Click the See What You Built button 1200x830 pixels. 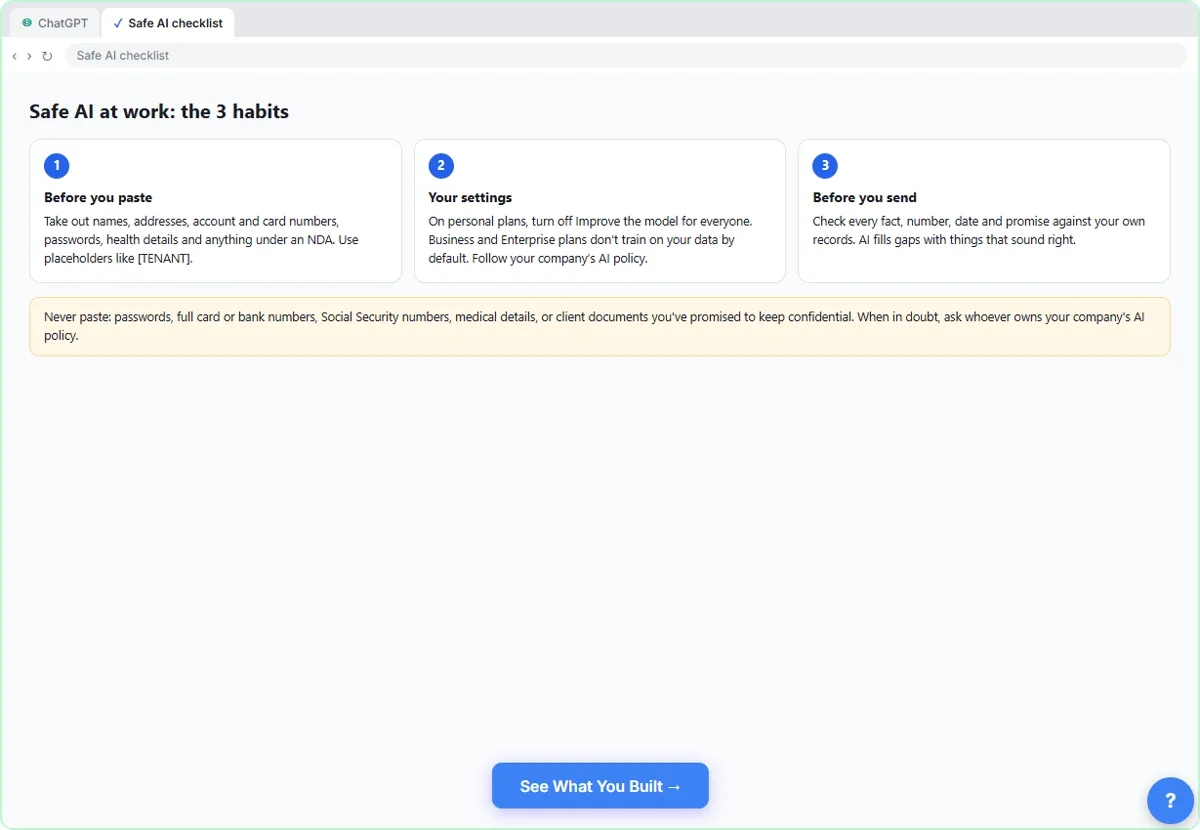(x=600, y=786)
